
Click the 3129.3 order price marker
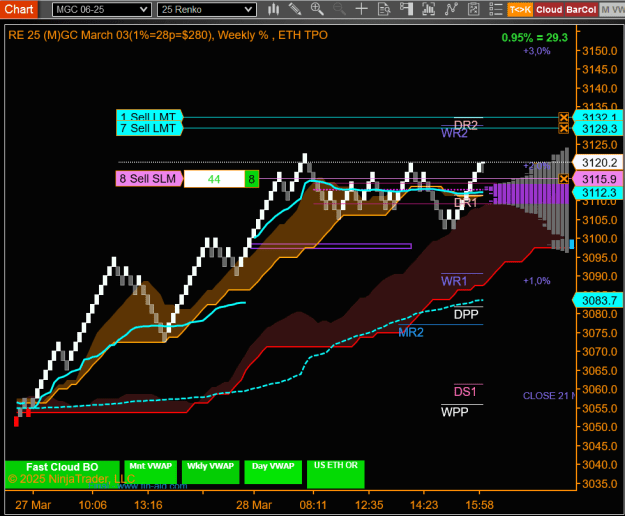click(598, 129)
